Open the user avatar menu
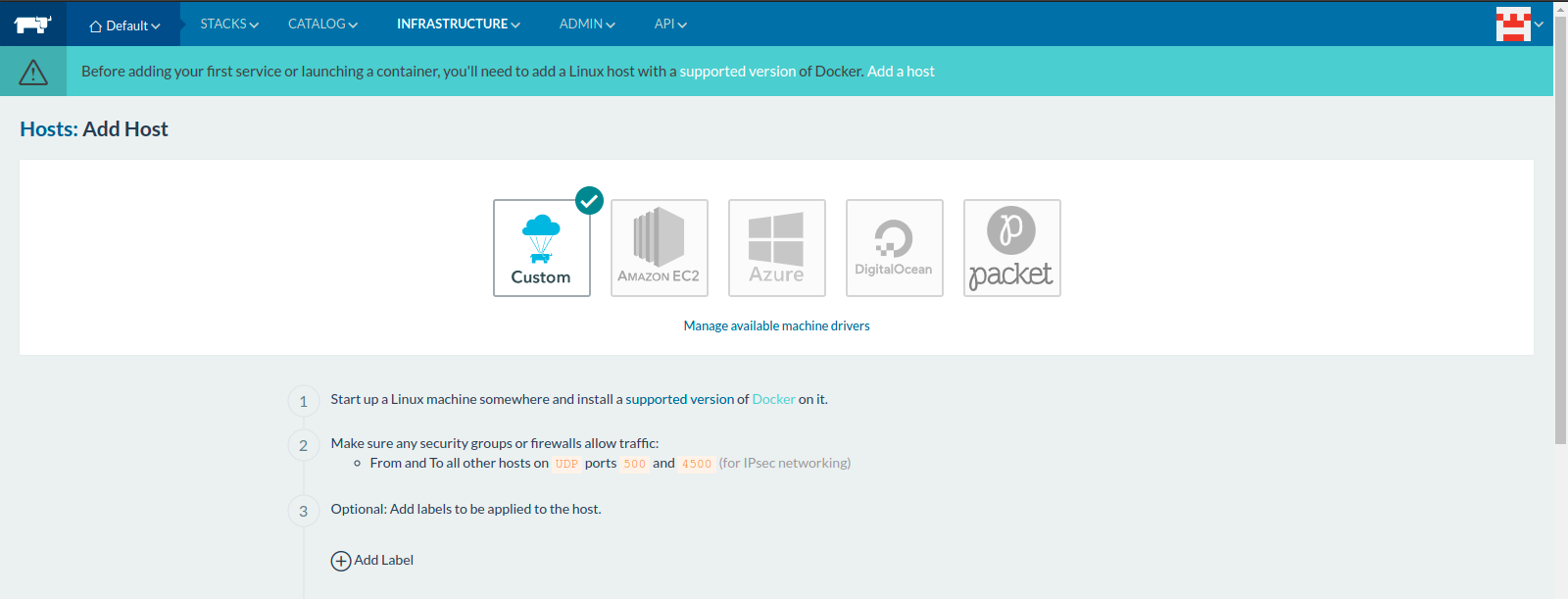This screenshot has height=599, width=1568. click(1519, 24)
